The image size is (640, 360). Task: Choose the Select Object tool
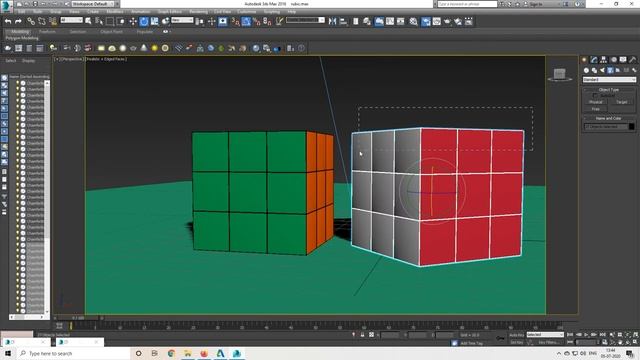(88, 21)
